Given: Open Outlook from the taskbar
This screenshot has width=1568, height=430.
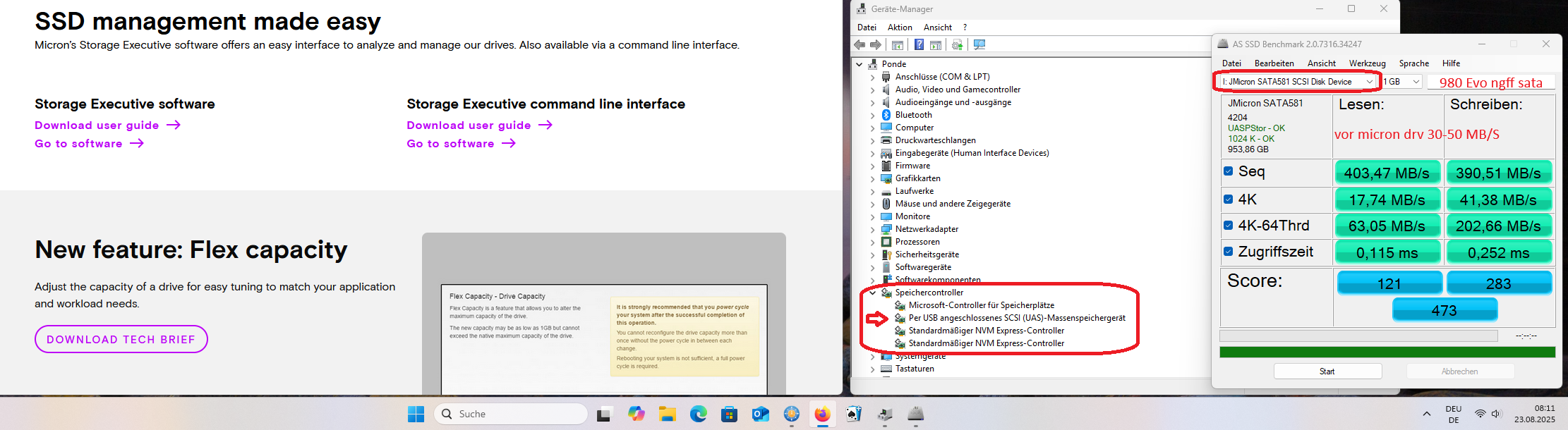Looking at the screenshot, I should [761, 414].
